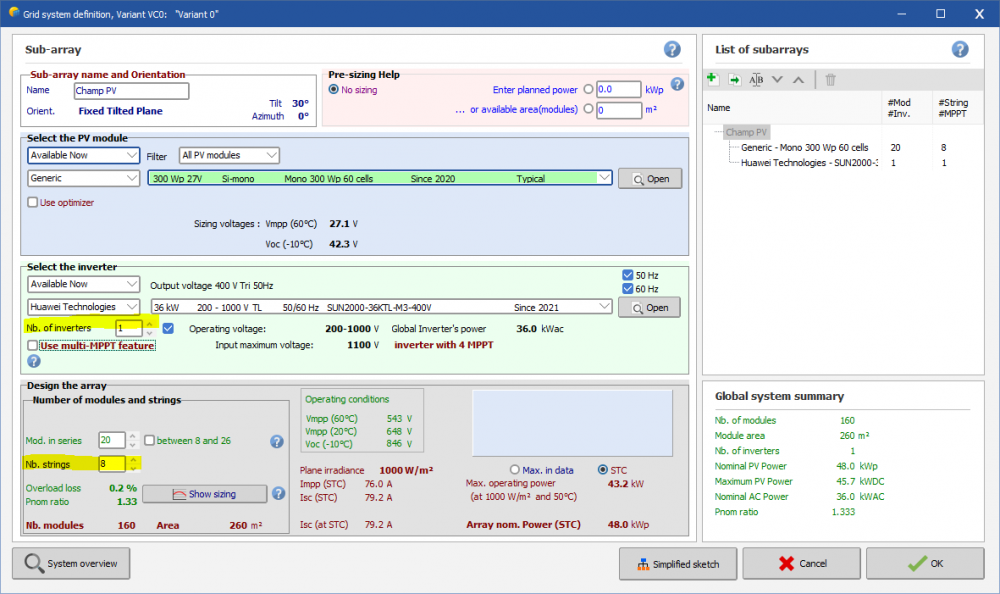Duplicate subarray using green arrow icon

point(734,79)
